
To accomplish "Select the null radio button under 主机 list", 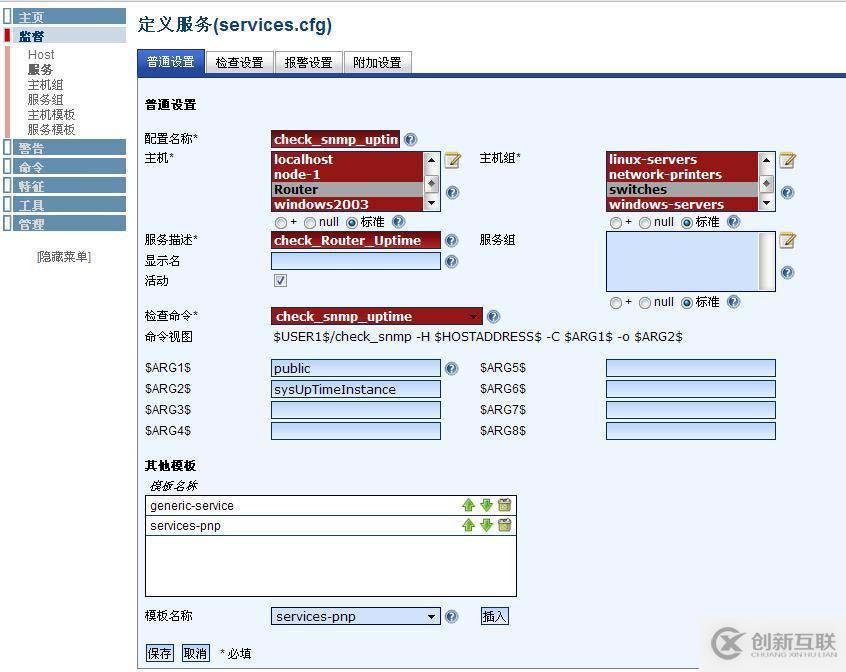I will [x=310, y=222].
